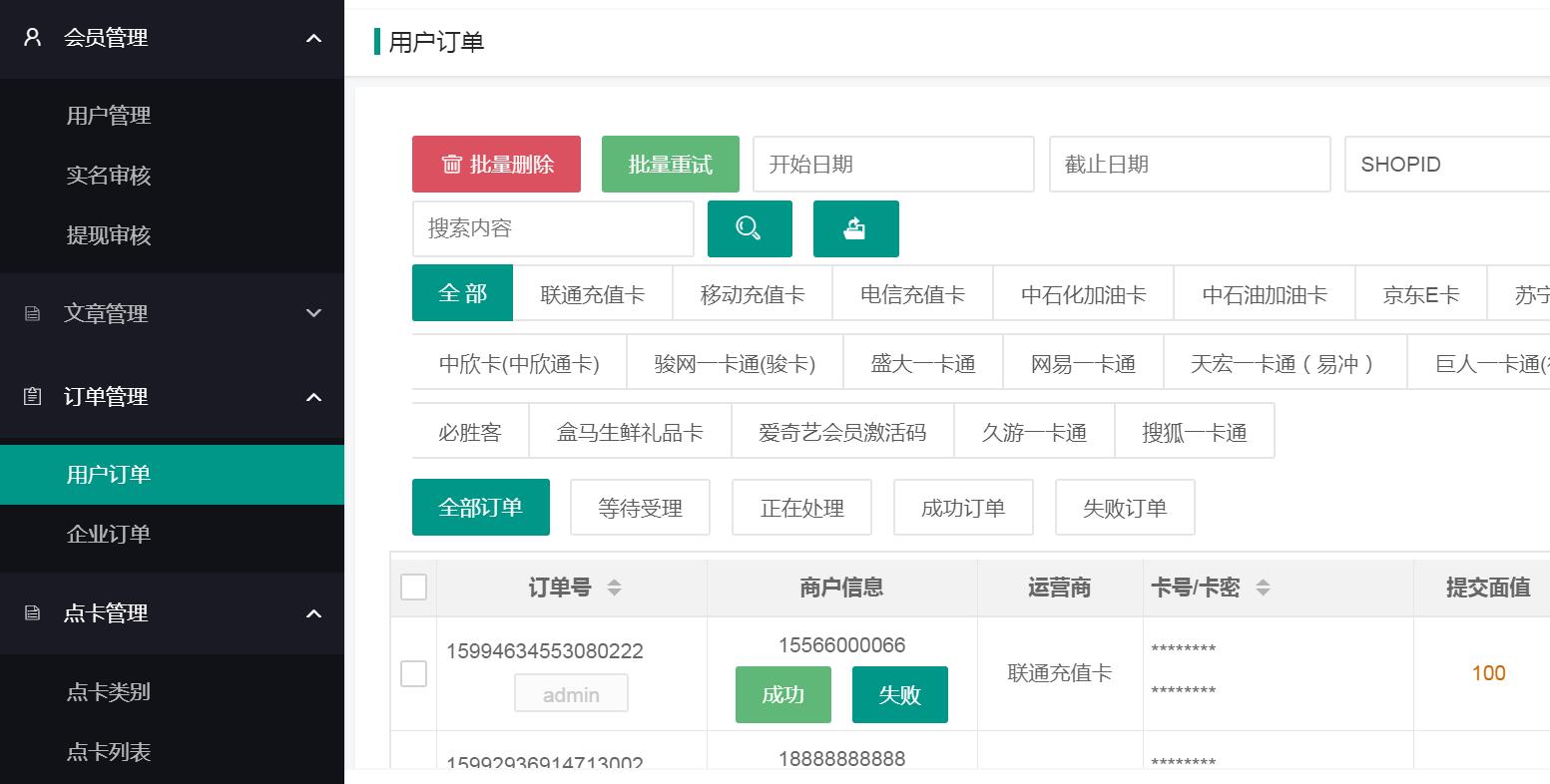
Task: Click the trash icon on batch delete
Action: click(x=451, y=165)
